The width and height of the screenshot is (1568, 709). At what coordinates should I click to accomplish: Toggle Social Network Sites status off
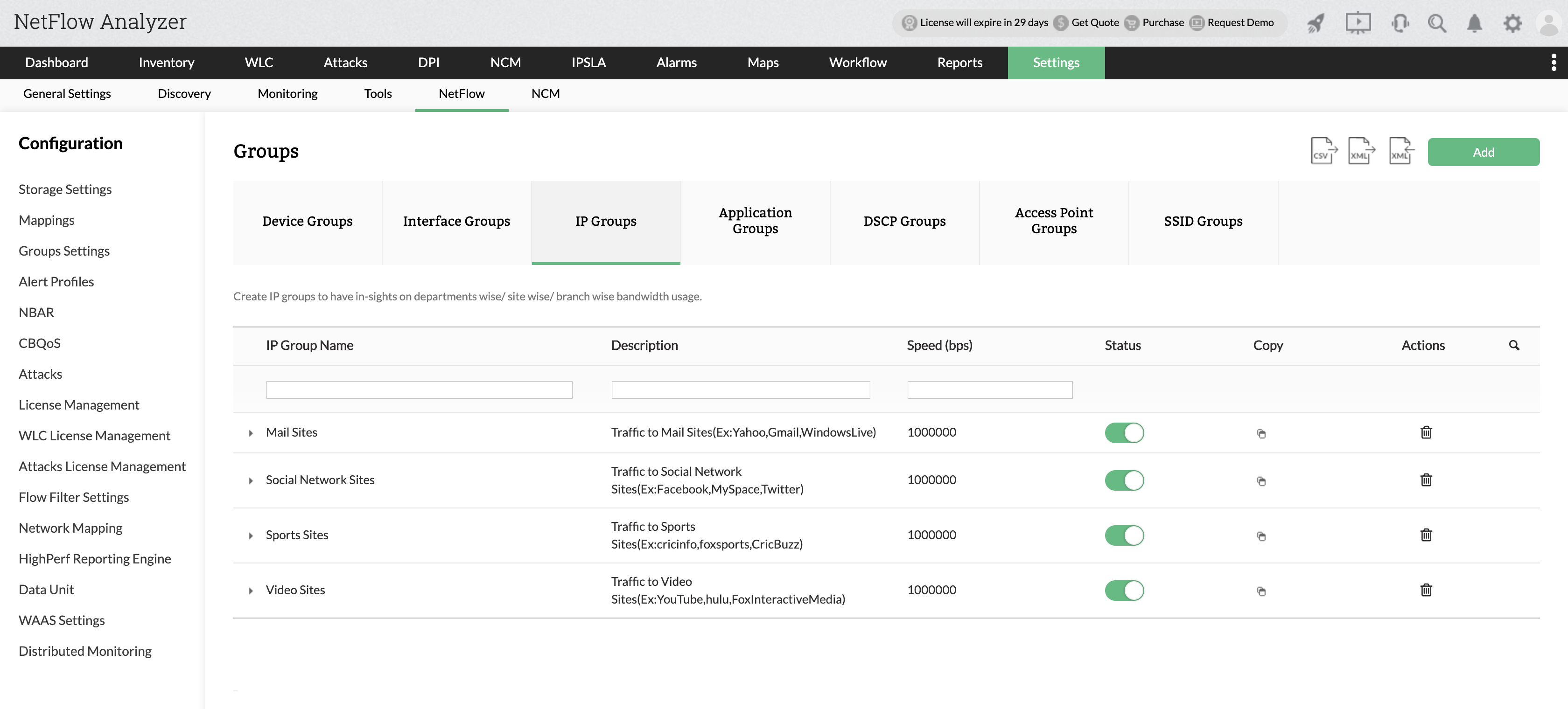click(x=1124, y=480)
